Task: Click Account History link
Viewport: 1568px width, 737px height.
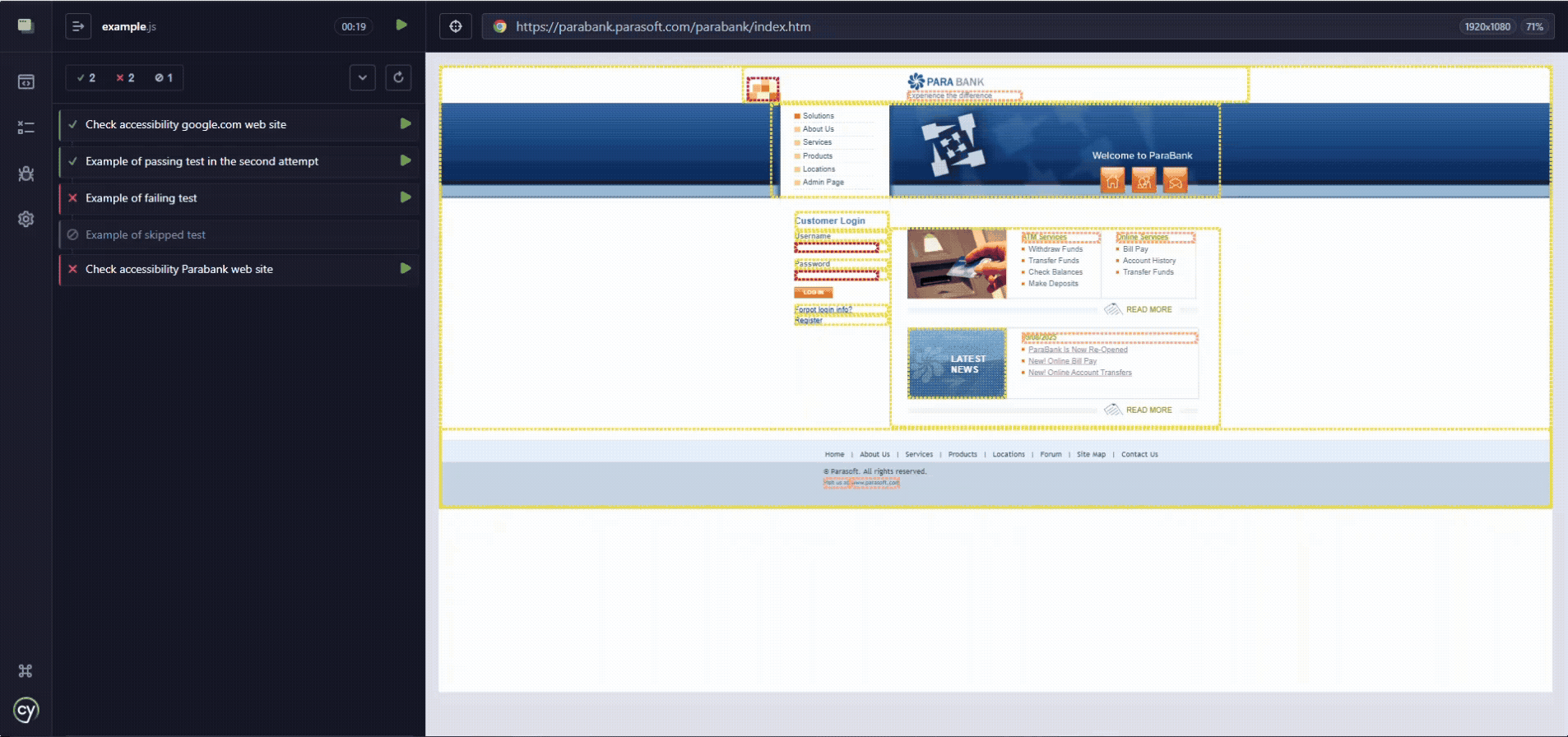Action: pos(1149,261)
